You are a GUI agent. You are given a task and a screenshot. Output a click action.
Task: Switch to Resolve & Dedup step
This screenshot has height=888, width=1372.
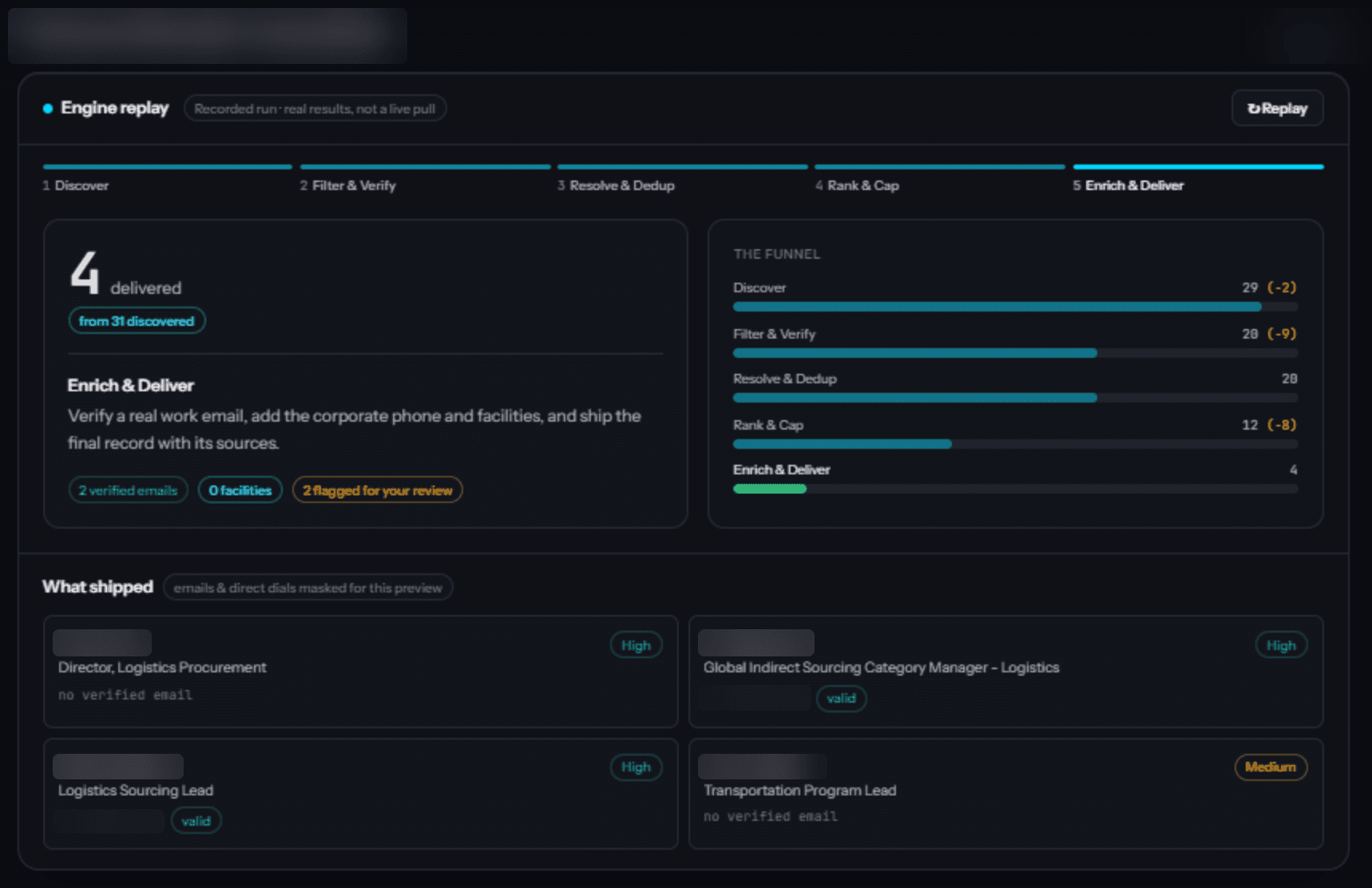point(682,179)
